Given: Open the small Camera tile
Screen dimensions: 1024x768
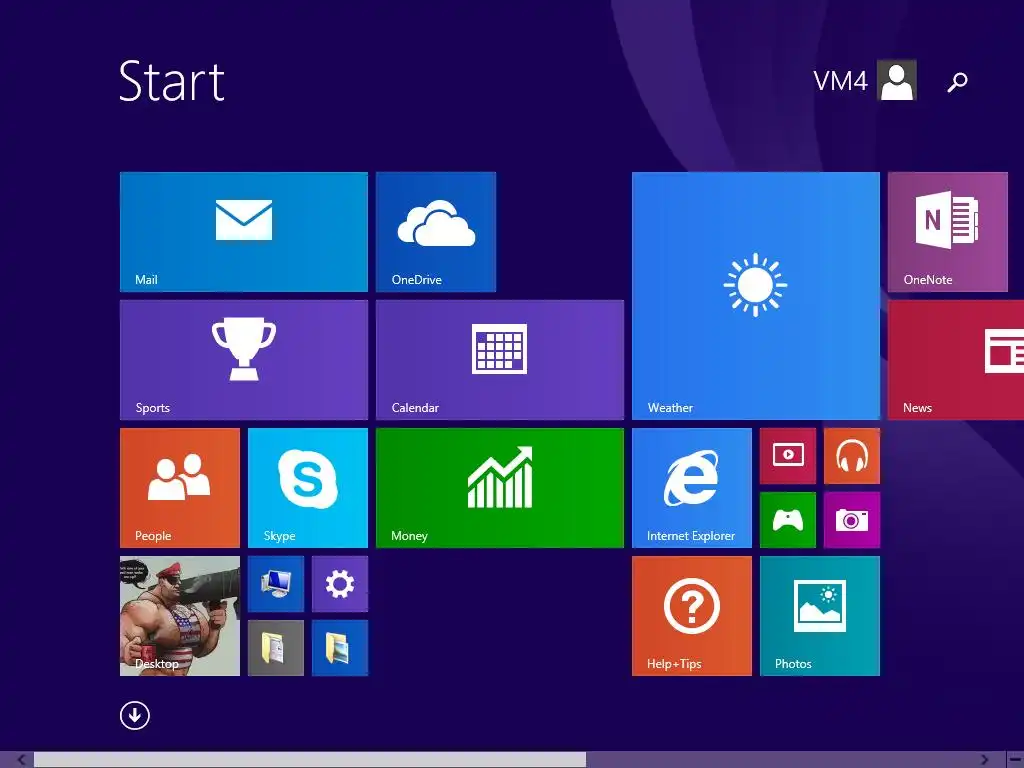Looking at the screenshot, I should (x=852, y=520).
